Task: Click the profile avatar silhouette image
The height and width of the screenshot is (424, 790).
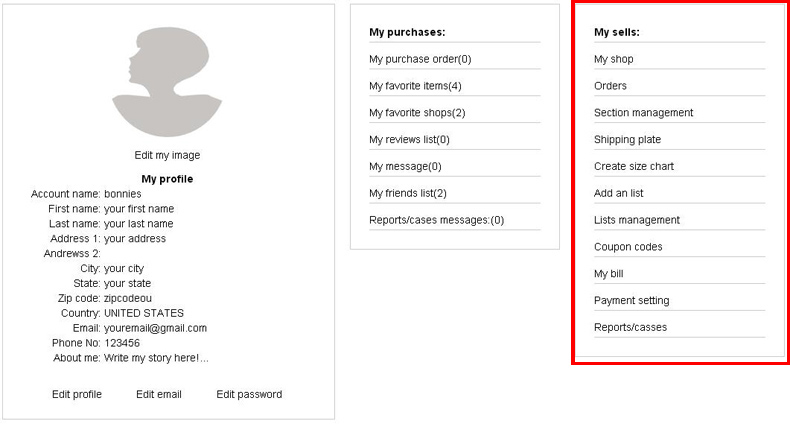Action: 167,82
